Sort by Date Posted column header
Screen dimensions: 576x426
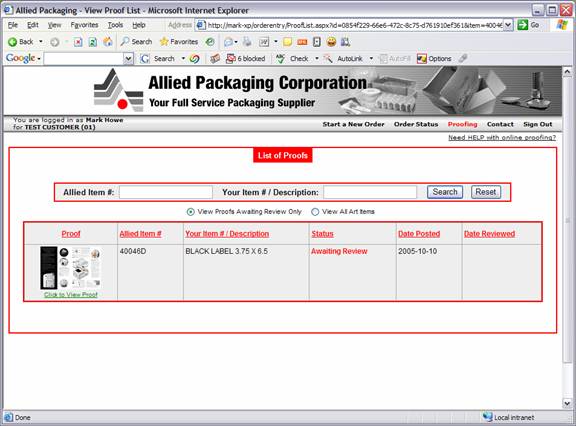click(x=419, y=234)
